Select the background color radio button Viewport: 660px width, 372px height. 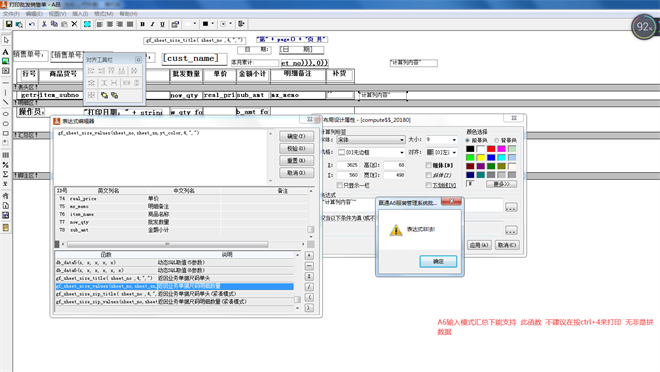point(497,140)
